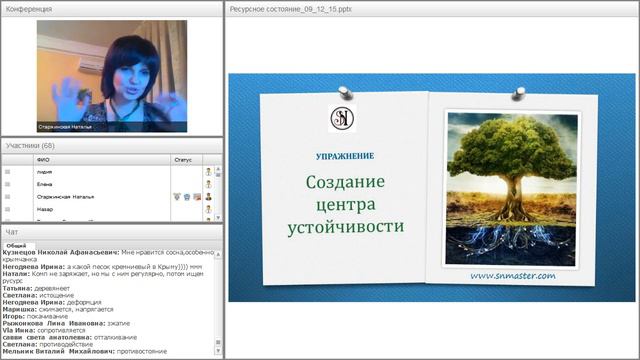This screenshot has height=360, width=640.
Task: Click the SN logo on the slide
Action: pyautogui.click(x=342, y=118)
